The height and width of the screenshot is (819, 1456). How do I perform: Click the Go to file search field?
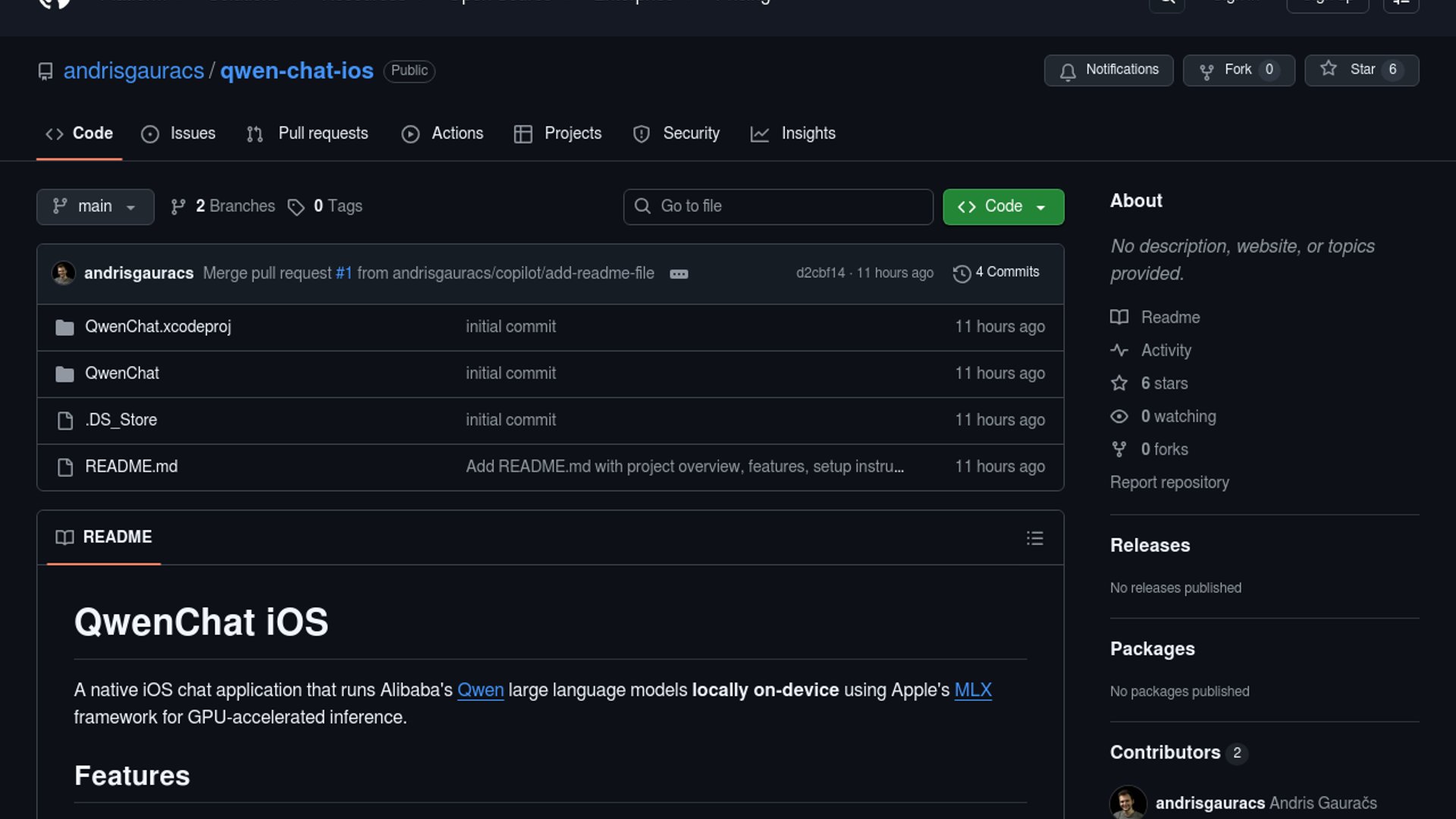click(777, 207)
